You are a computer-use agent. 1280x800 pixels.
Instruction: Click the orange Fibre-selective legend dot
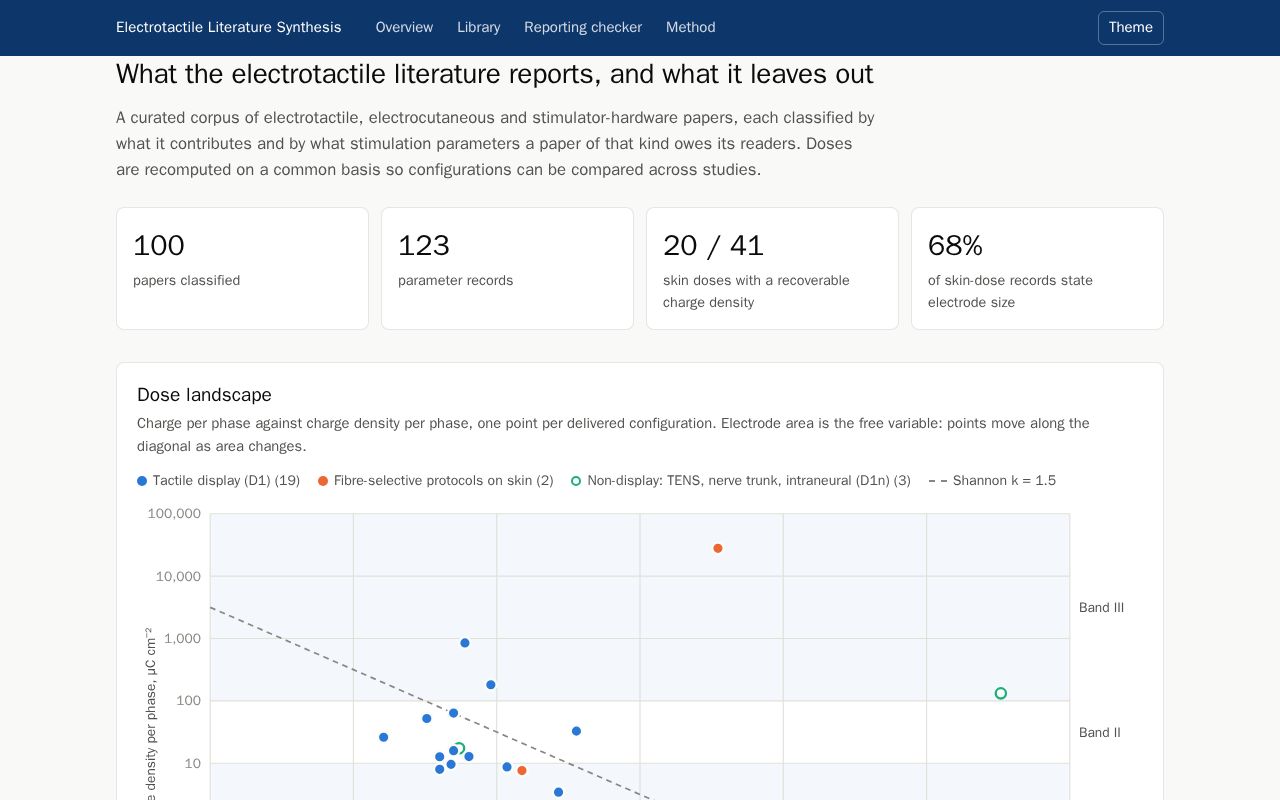pos(323,481)
